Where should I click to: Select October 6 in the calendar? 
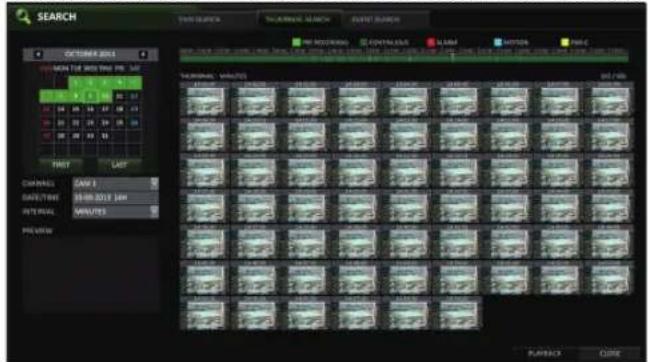(x=46, y=96)
